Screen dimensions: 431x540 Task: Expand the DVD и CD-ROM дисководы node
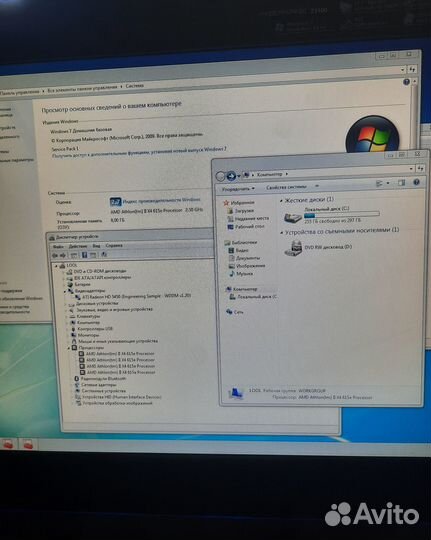pyautogui.click(x=64, y=272)
